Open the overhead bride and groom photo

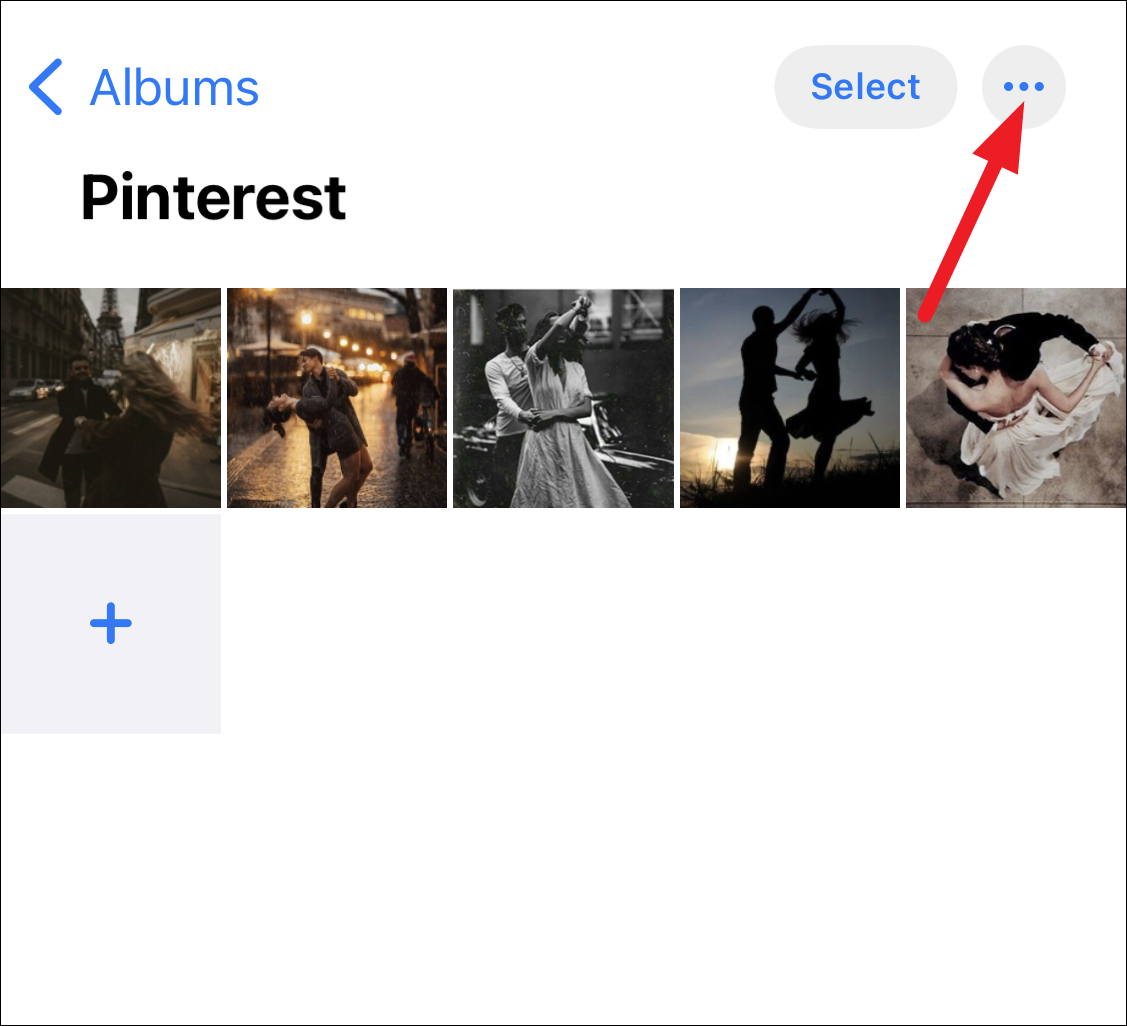coord(1016,398)
